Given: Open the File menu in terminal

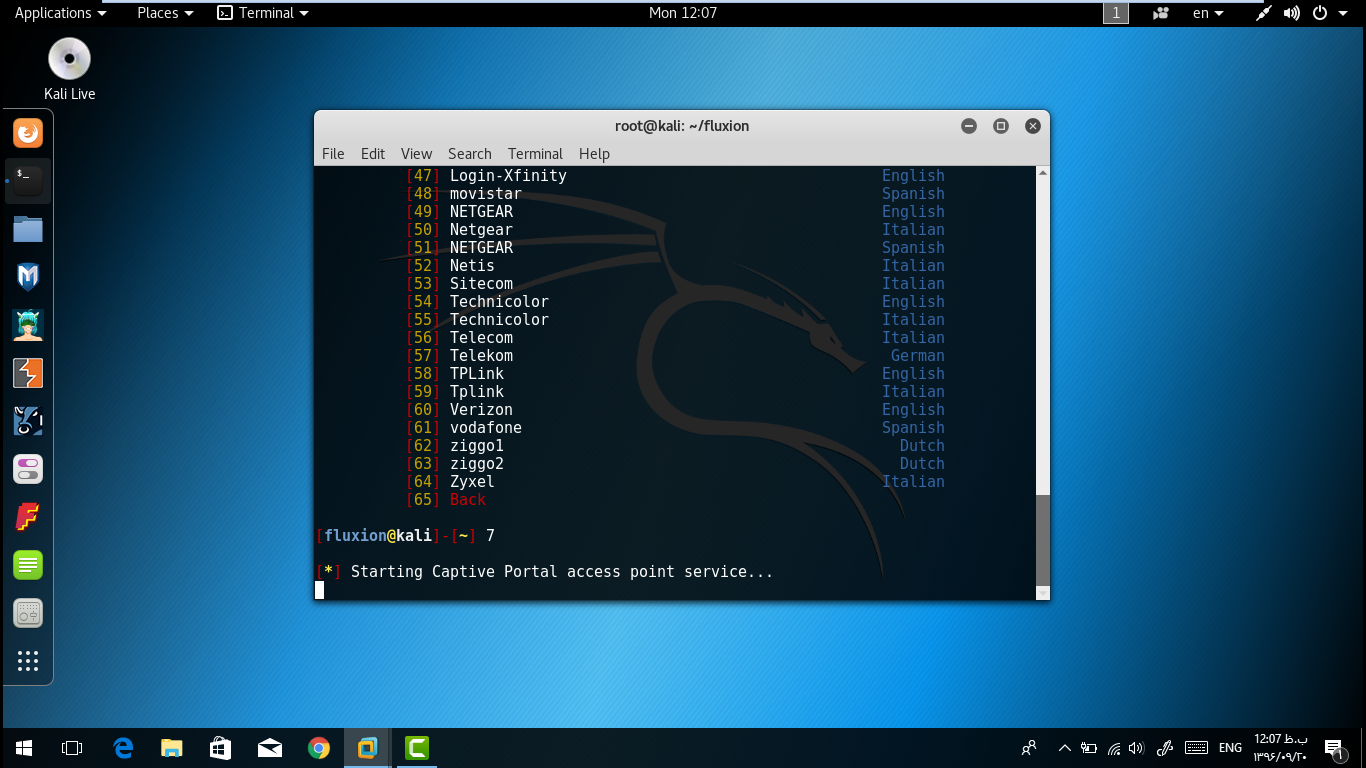Looking at the screenshot, I should [x=333, y=153].
